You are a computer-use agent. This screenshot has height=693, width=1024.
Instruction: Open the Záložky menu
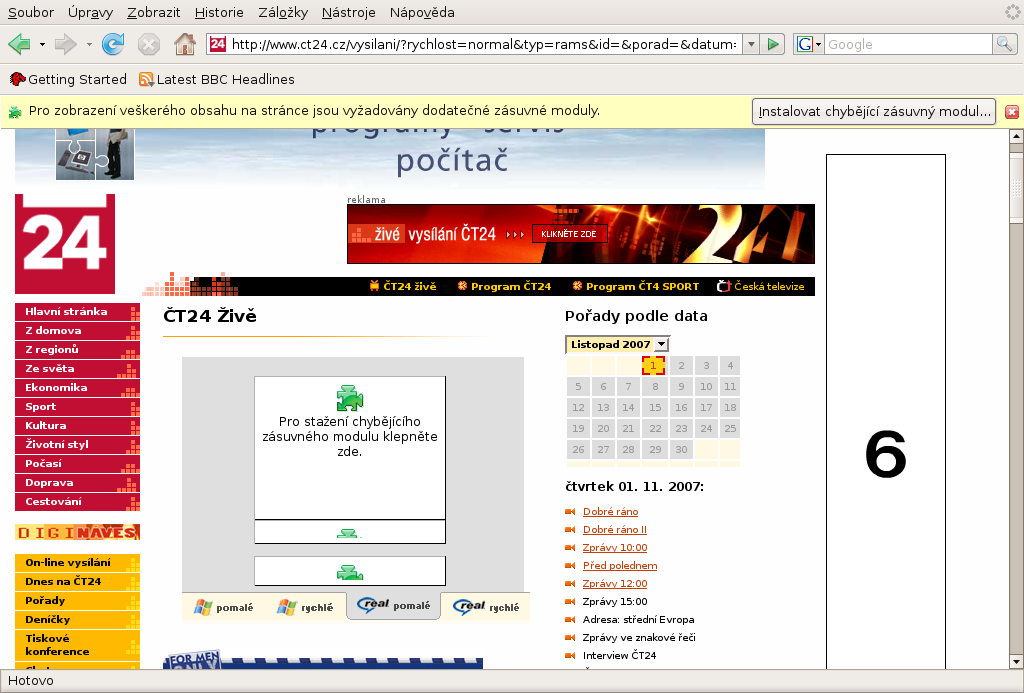coord(281,13)
